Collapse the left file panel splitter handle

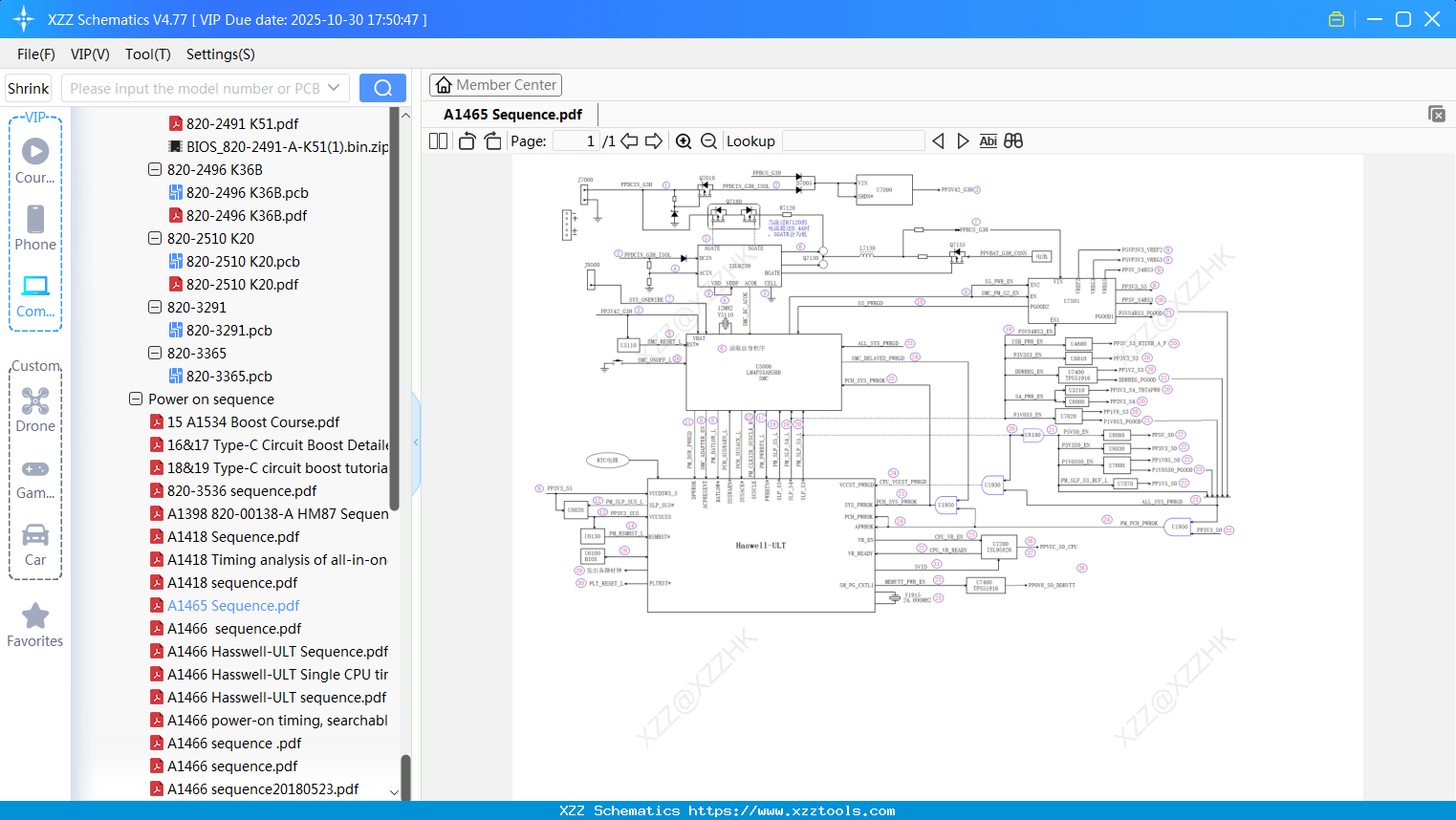pos(416,442)
